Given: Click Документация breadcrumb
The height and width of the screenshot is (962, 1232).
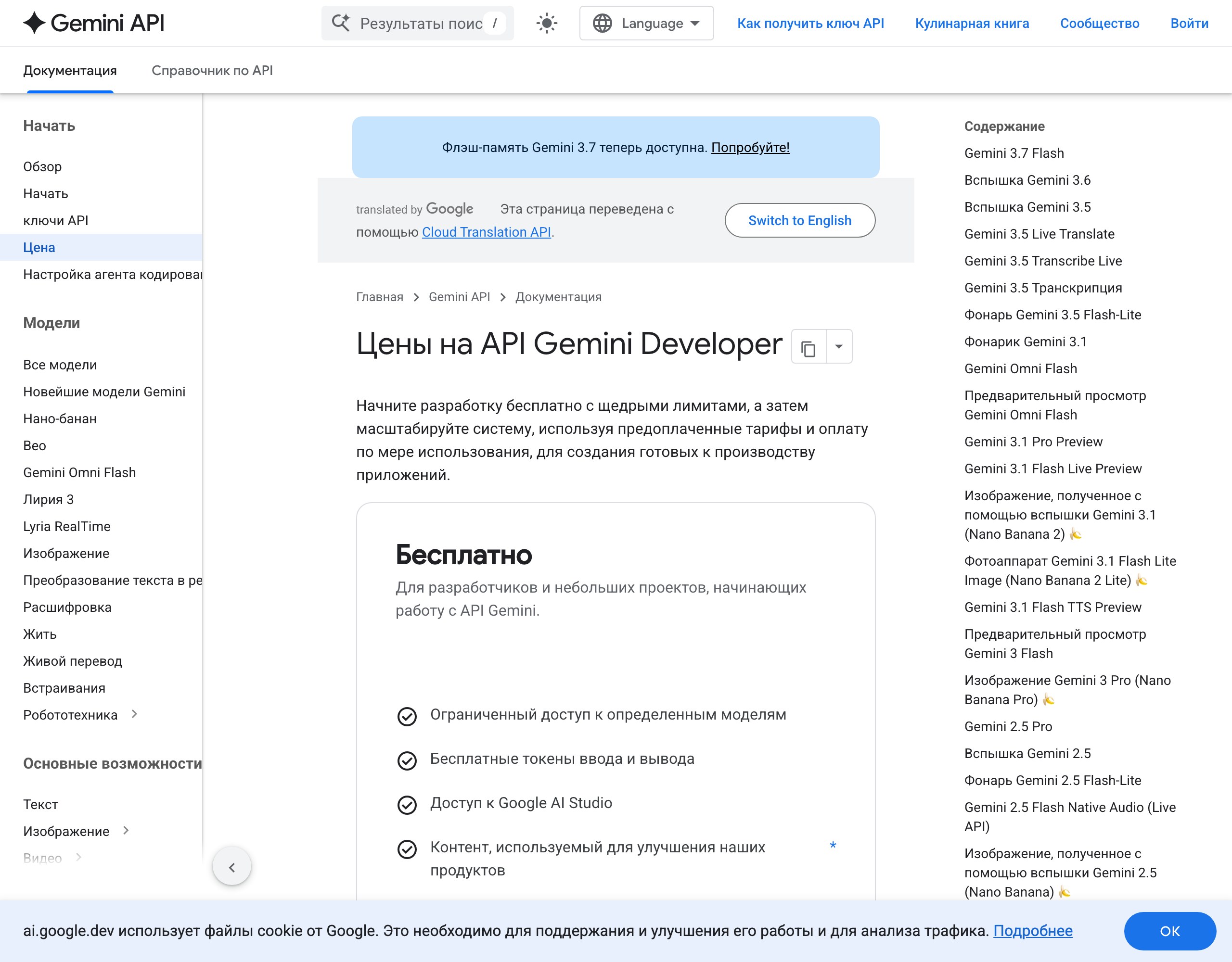Looking at the screenshot, I should pyautogui.click(x=558, y=297).
